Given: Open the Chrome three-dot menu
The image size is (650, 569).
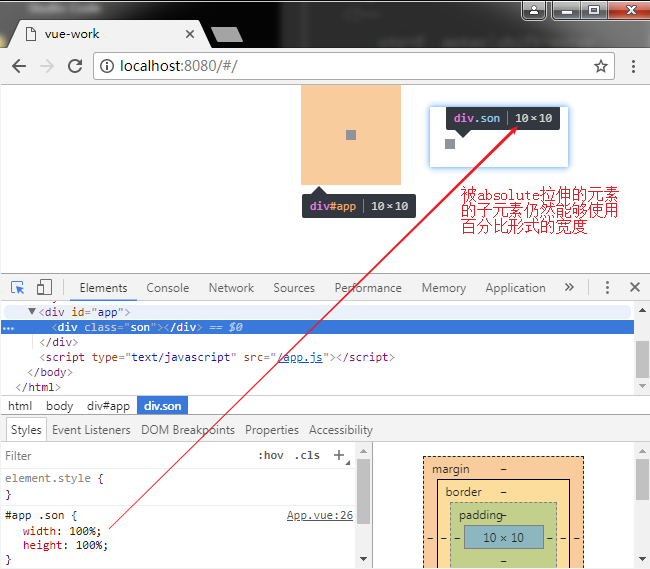Looking at the screenshot, I should tap(633, 66).
